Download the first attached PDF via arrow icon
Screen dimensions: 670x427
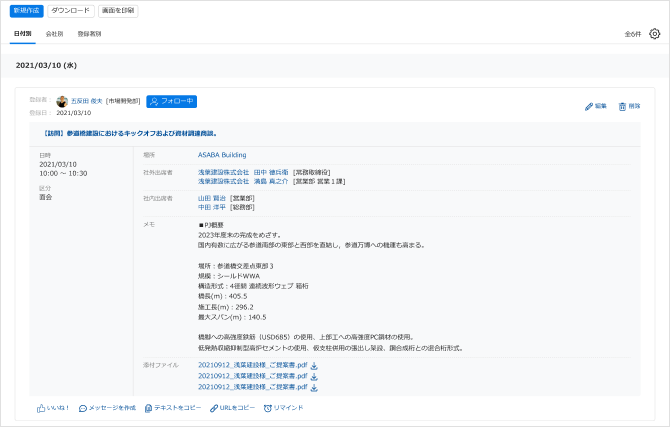[314, 365]
